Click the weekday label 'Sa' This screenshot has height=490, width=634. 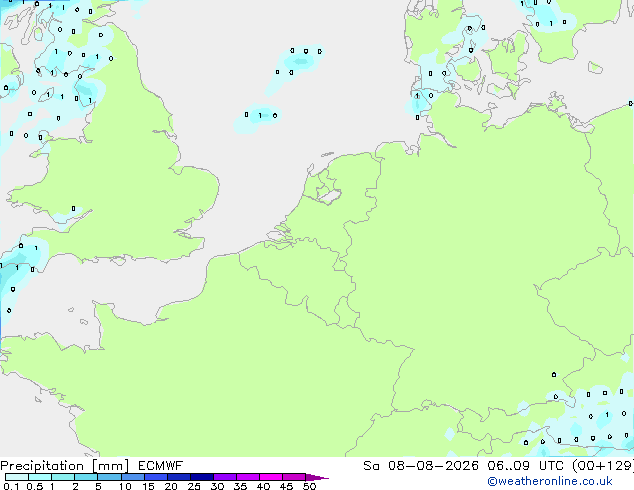click(371, 466)
